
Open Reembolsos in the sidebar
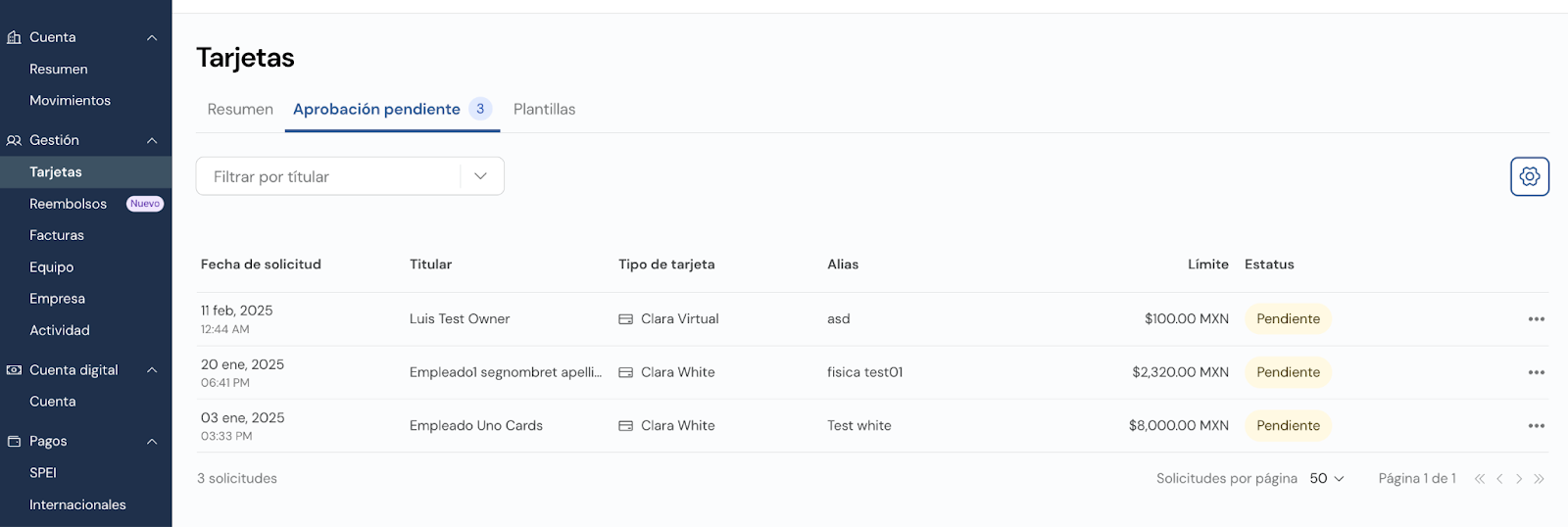[x=68, y=204]
